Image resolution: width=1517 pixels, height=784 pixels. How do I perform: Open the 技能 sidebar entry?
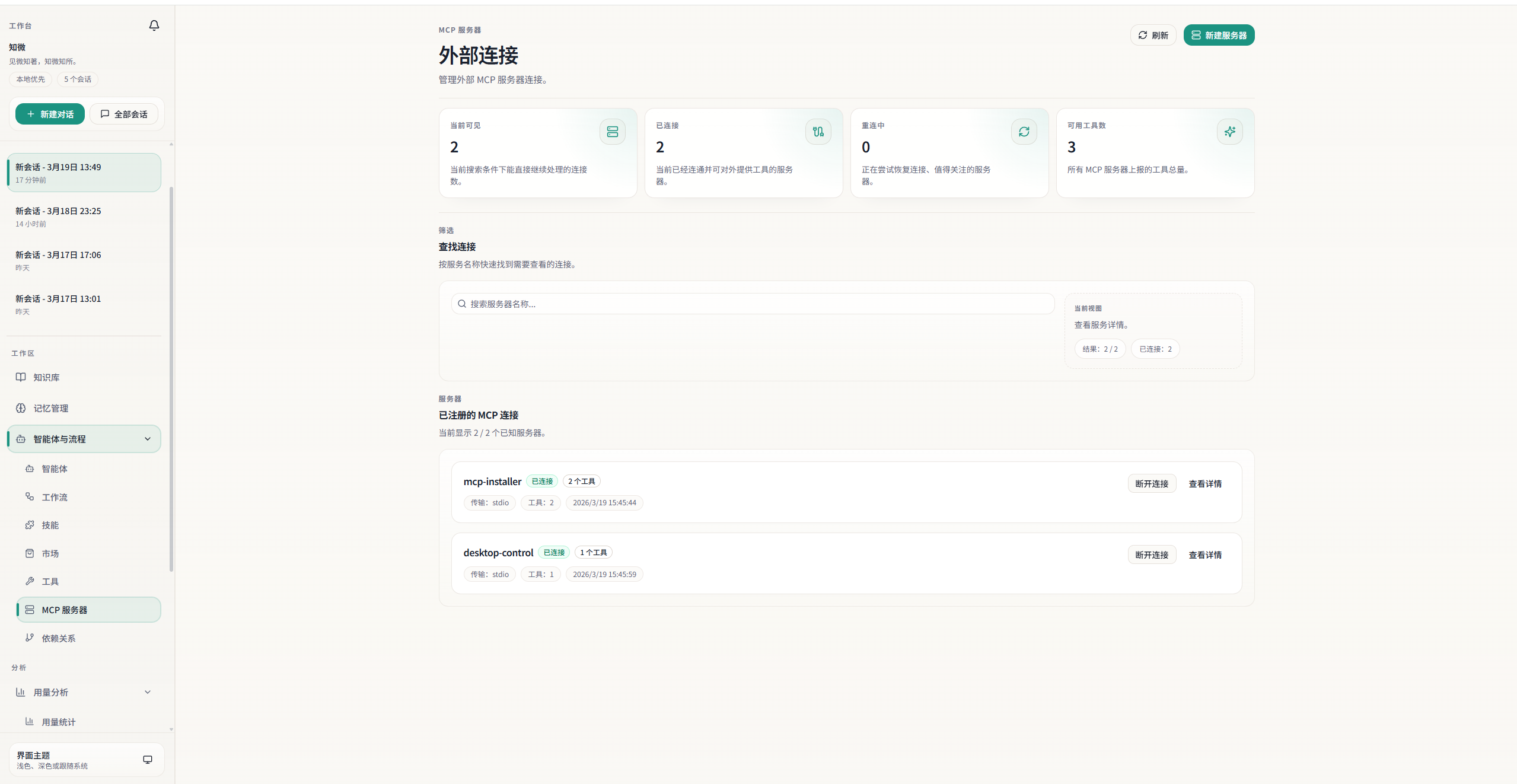50,525
